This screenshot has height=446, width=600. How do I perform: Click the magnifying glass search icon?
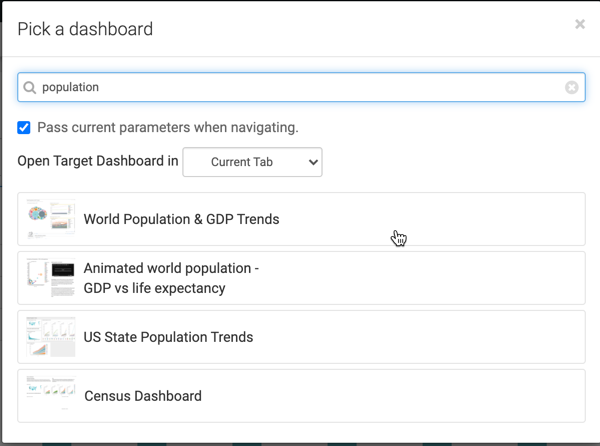30,88
